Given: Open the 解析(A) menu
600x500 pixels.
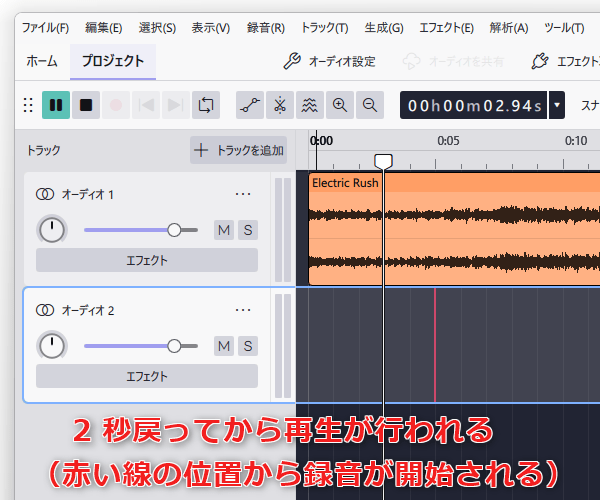Looking at the screenshot, I should click(x=509, y=28).
